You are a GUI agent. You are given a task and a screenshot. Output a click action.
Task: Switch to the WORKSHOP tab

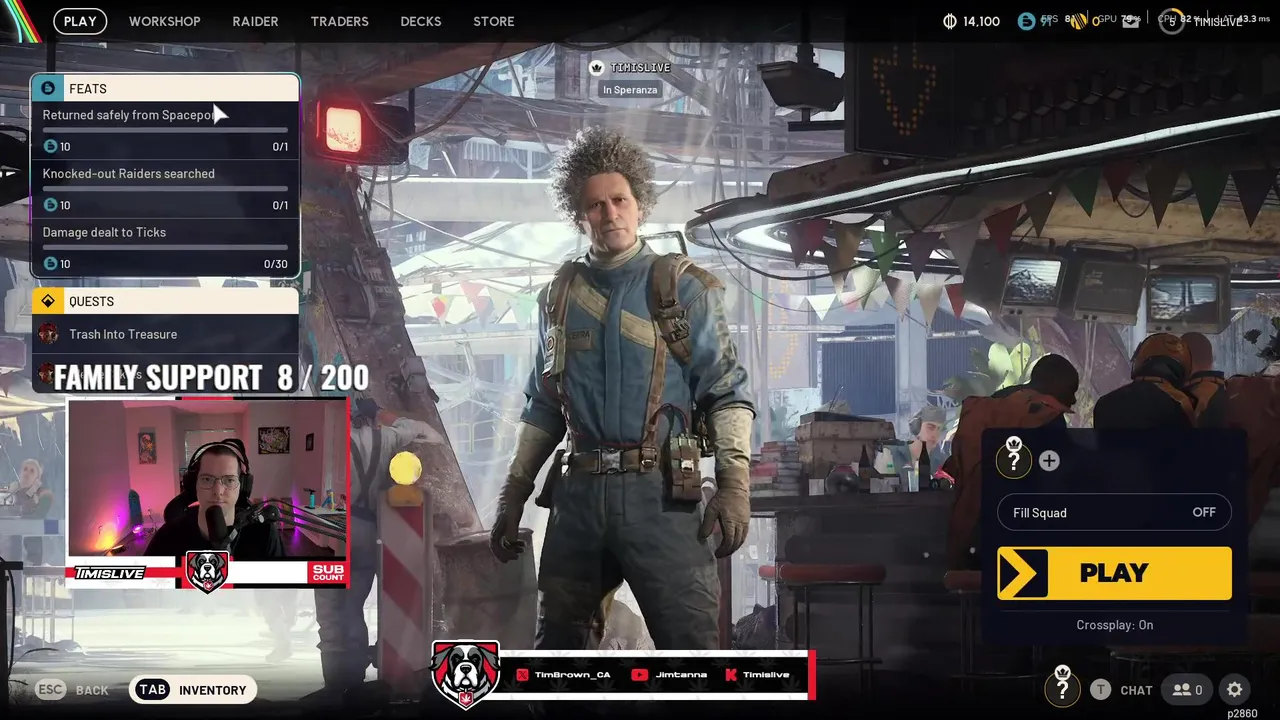point(164,21)
